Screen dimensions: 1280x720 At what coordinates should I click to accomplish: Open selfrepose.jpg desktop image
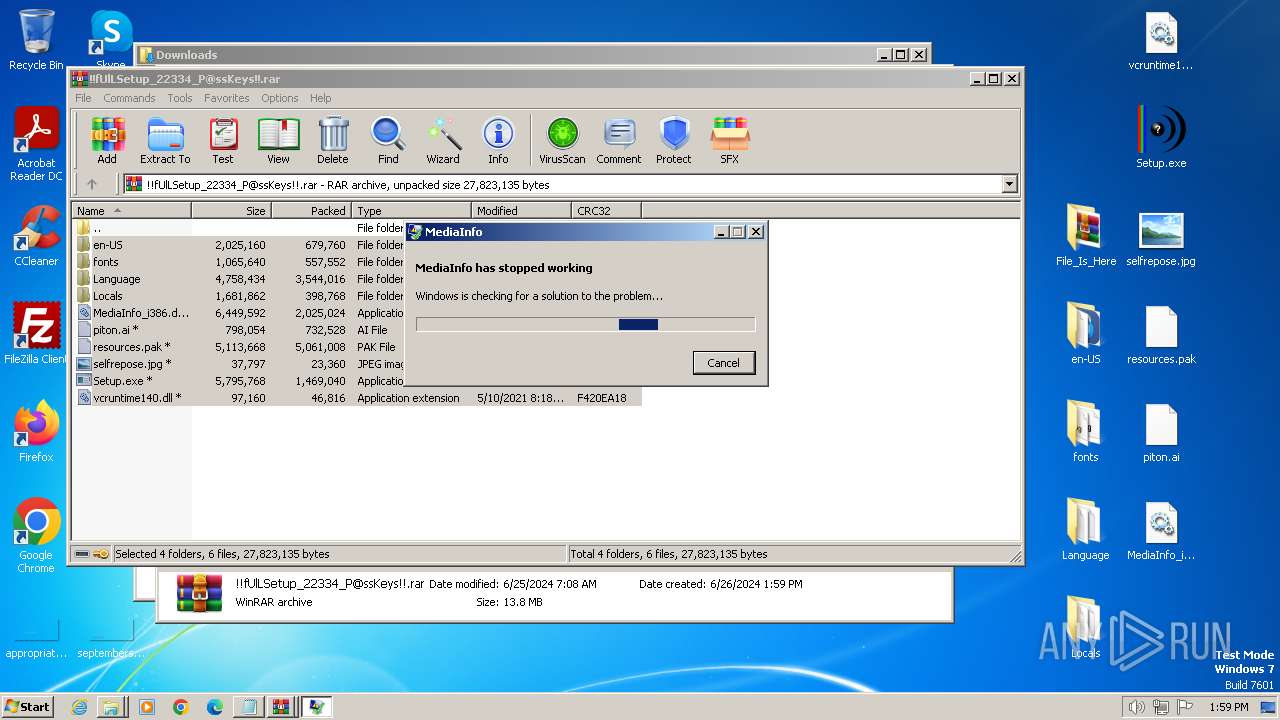coord(1161,236)
